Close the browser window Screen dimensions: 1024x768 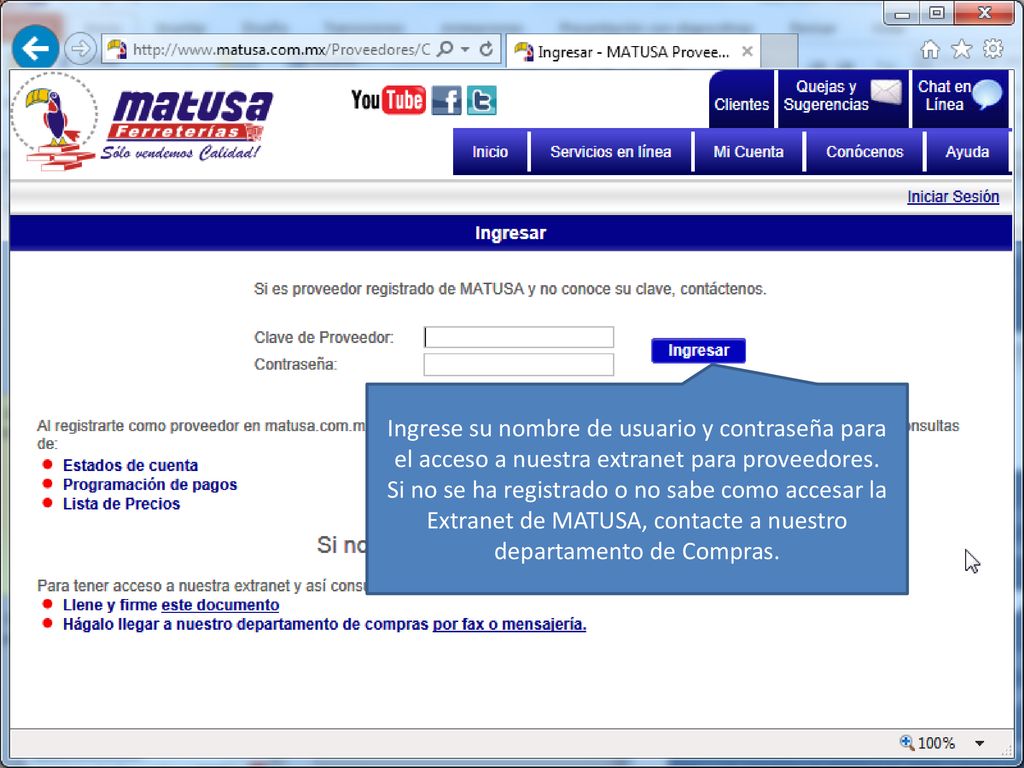984,13
